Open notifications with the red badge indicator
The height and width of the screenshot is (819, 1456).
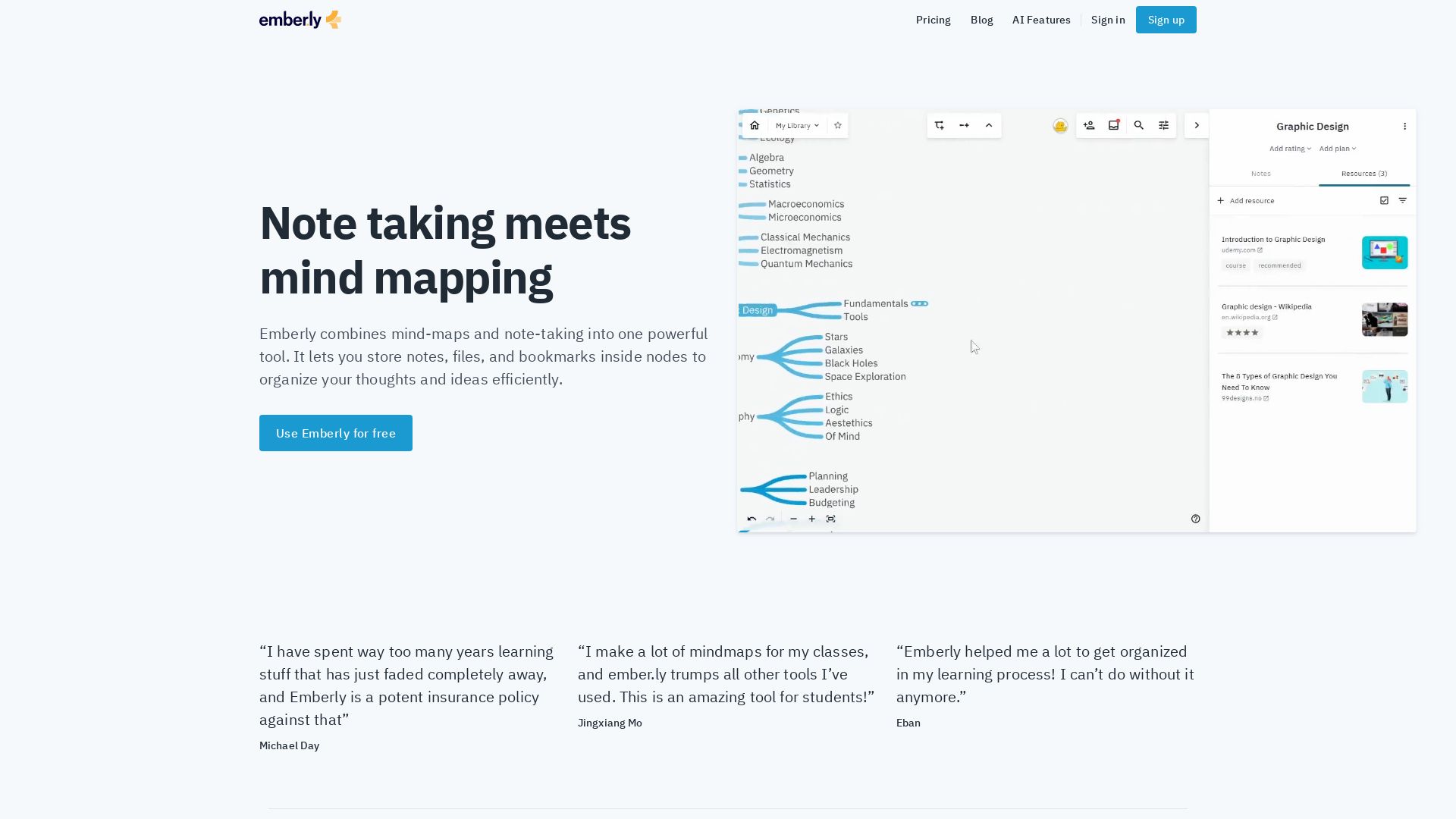click(1113, 125)
